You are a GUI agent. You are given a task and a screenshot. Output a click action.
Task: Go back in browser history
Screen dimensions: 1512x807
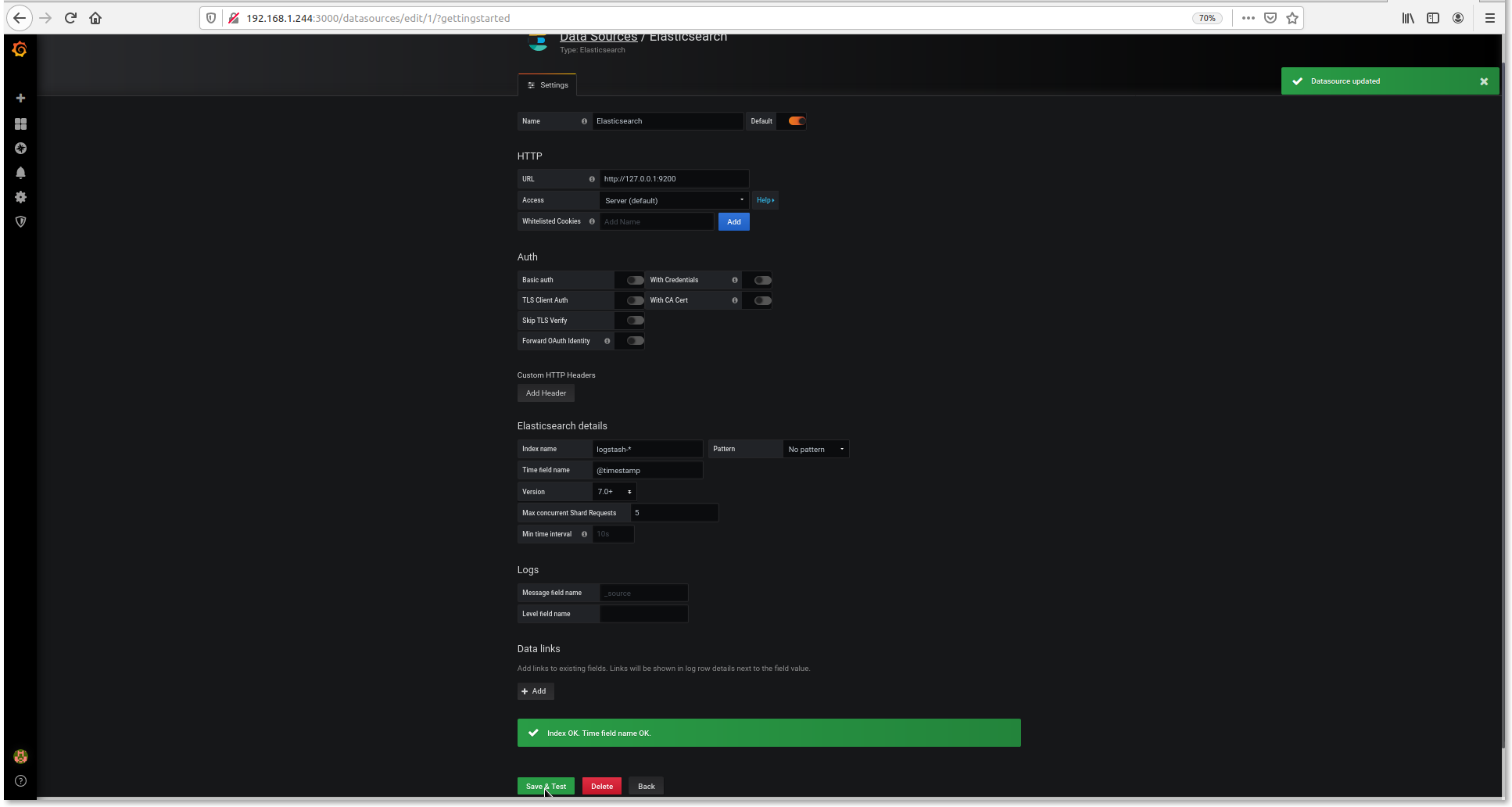20,18
